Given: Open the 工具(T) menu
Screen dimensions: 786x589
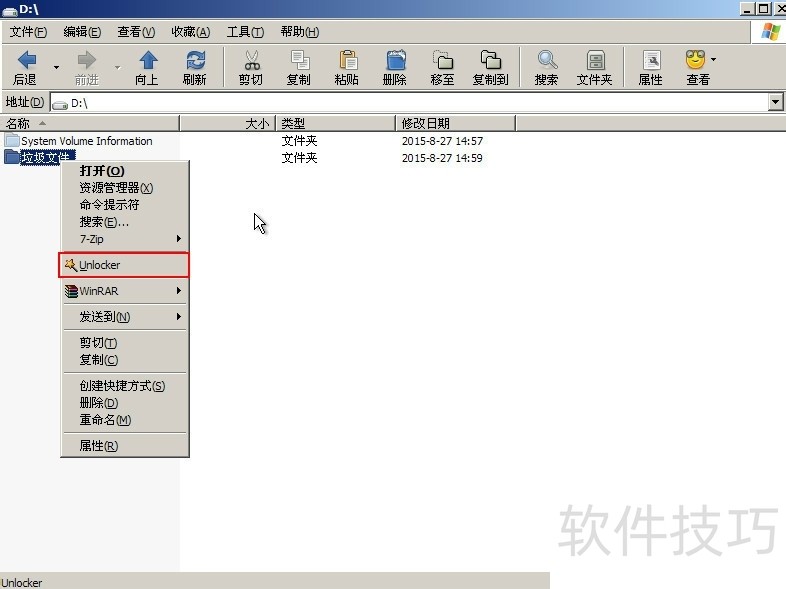Looking at the screenshot, I should [246, 32].
